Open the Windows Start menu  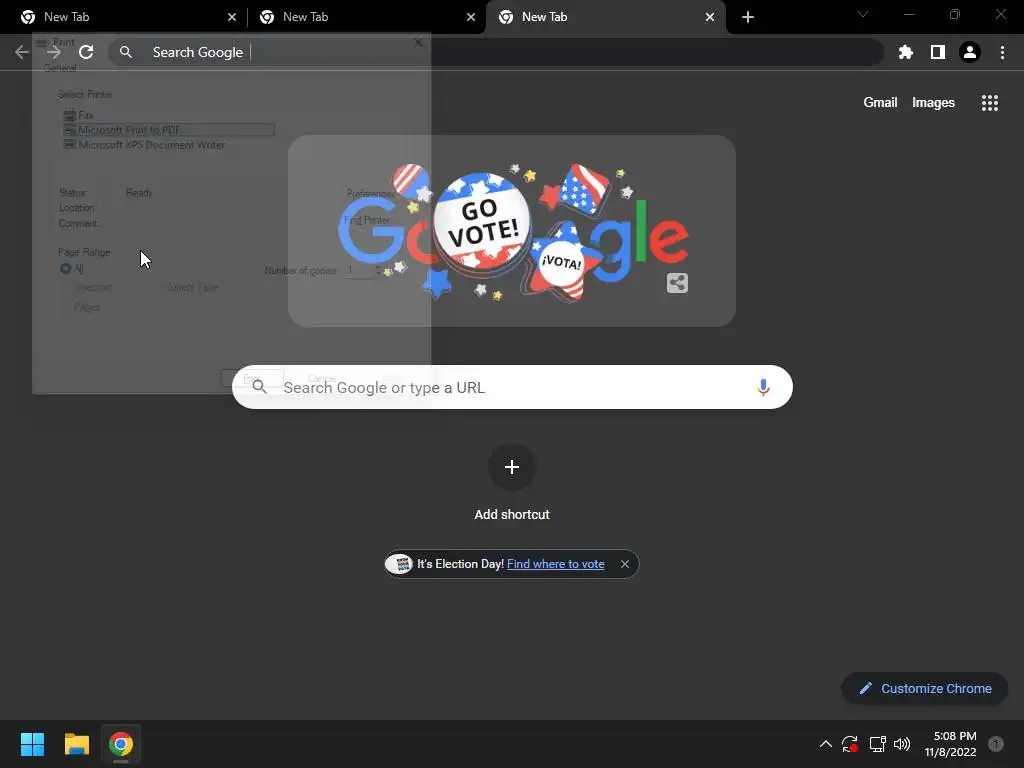(x=32, y=744)
